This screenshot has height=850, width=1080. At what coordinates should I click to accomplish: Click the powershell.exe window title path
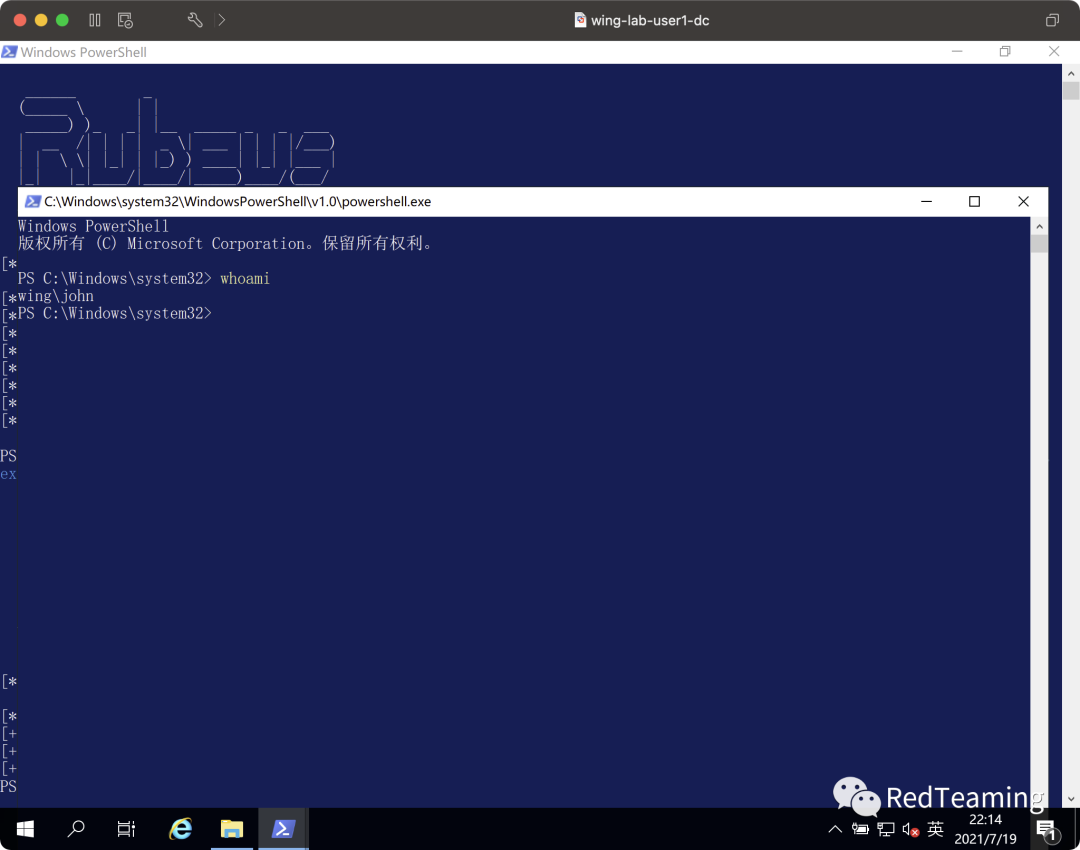point(238,201)
